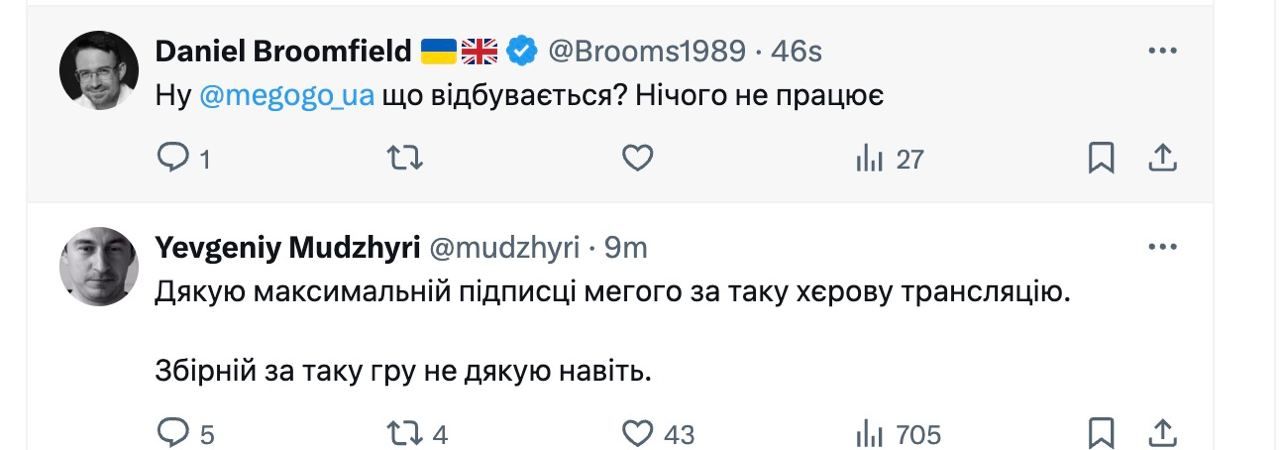
Task: Retweet Yevgeniy Mudzhyri's post
Action: (x=405, y=433)
